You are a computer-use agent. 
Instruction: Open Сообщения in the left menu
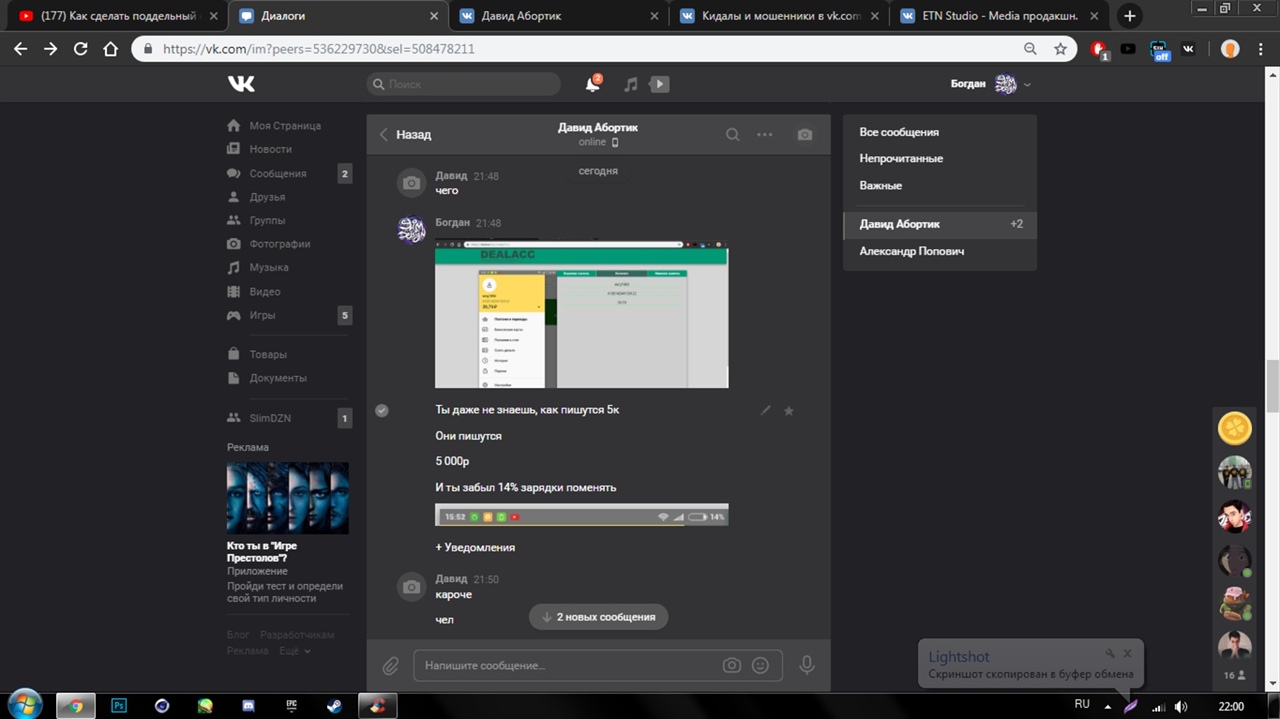277,174
